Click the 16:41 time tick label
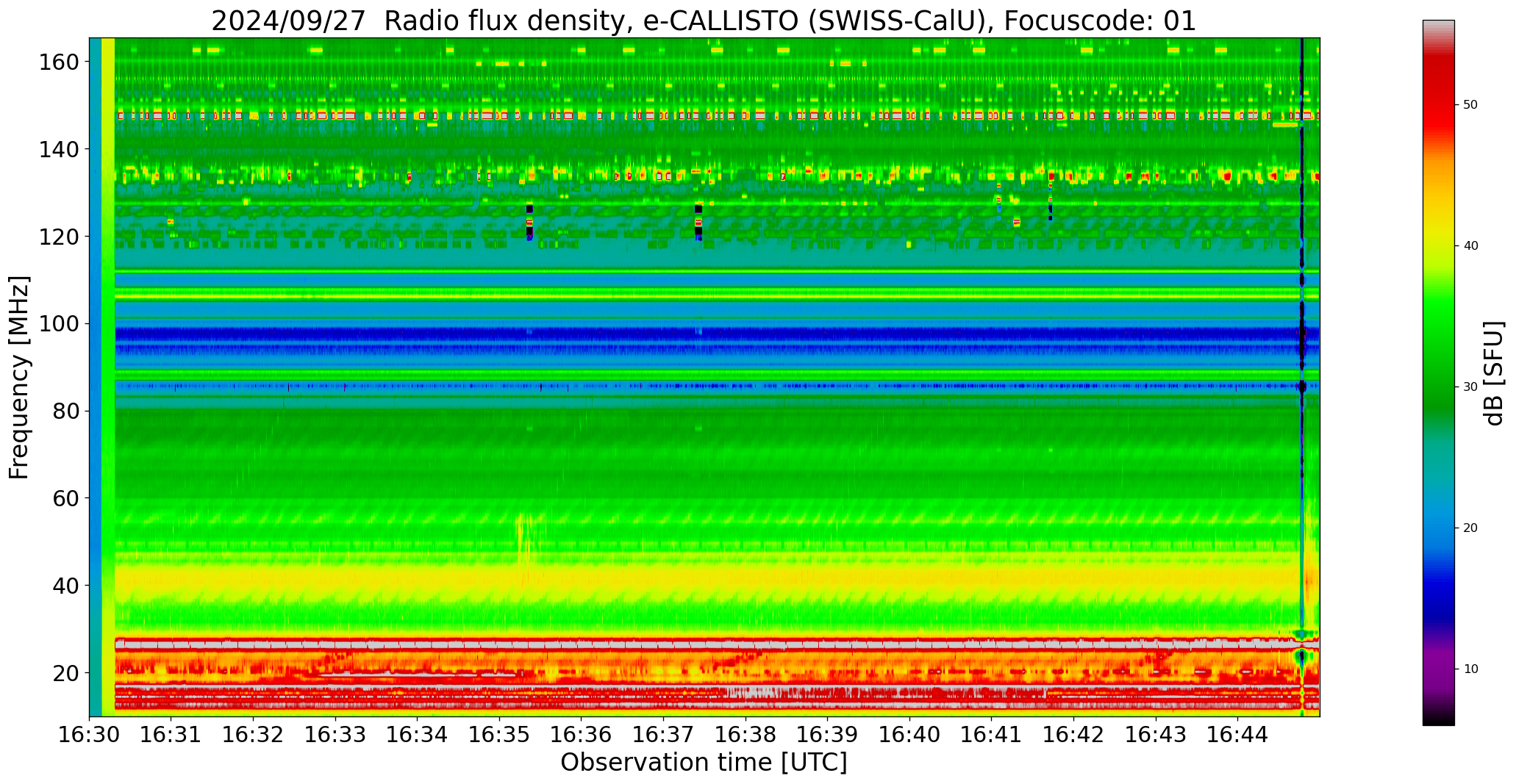 [991, 734]
